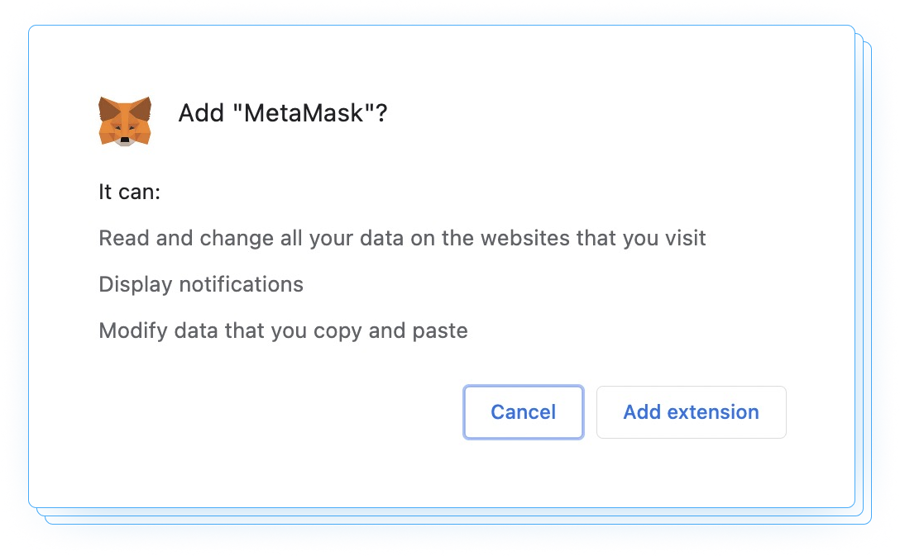
Task: Click the read and change data permission line
Action: (402, 238)
